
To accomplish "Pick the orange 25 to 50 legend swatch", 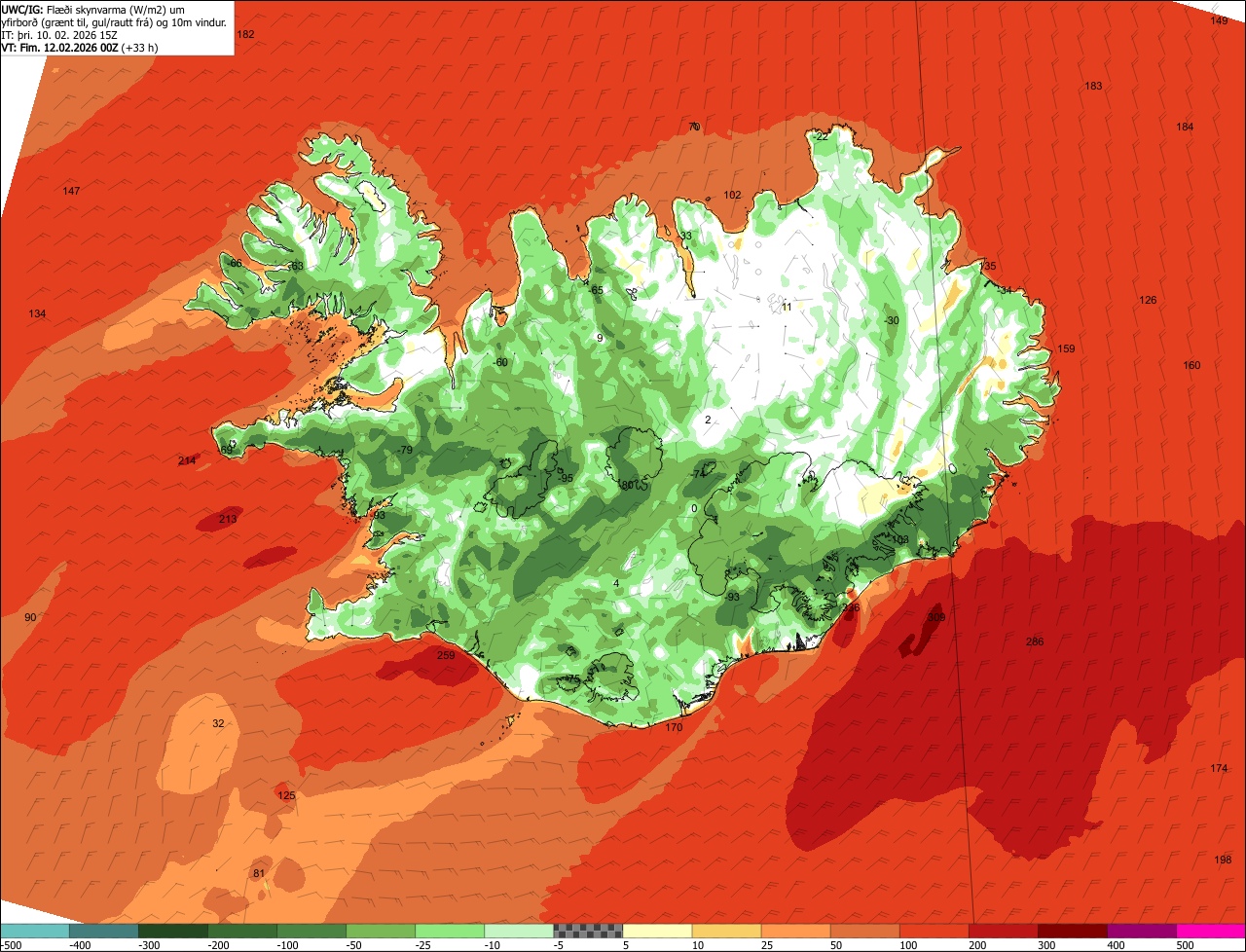I will point(794,931).
